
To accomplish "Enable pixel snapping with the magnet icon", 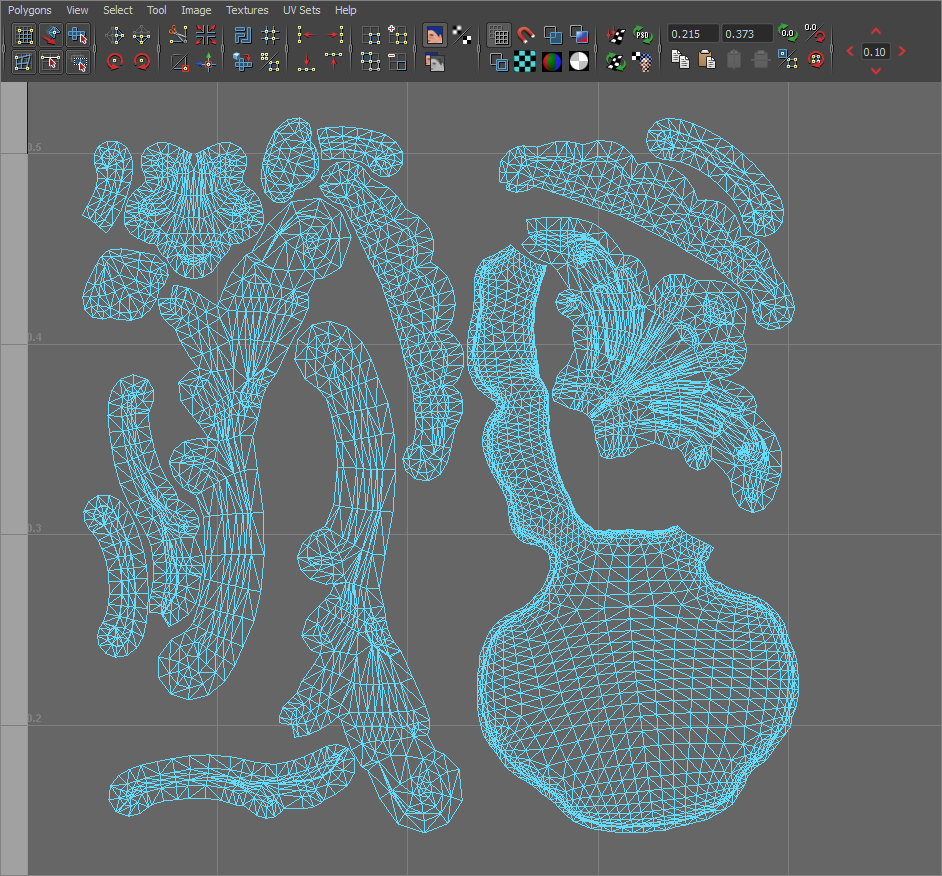I will [x=524, y=36].
